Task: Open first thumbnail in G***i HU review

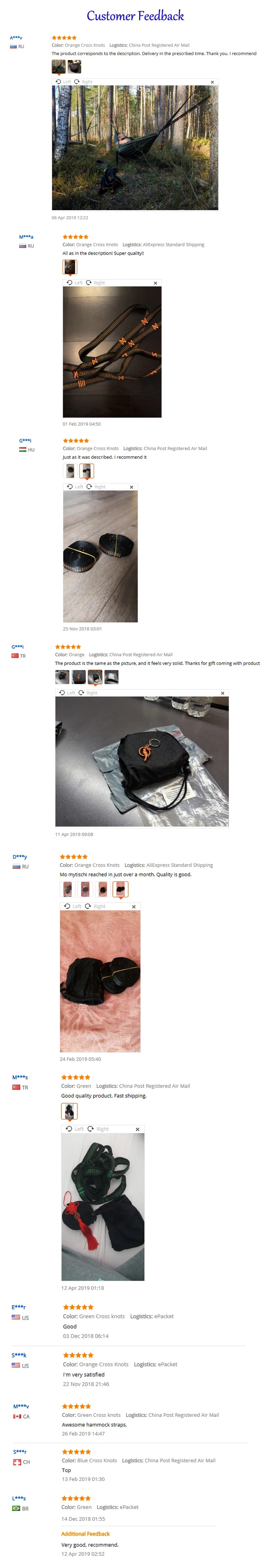Action: click(70, 470)
